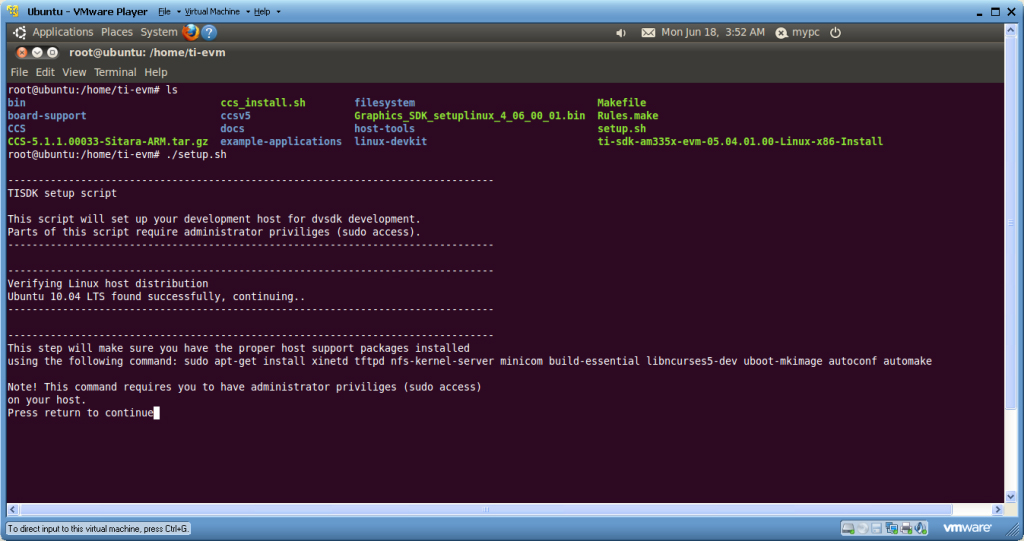Click the 'example-applications' directory name
The width and height of the screenshot is (1024, 541).
click(x=281, y=141)
